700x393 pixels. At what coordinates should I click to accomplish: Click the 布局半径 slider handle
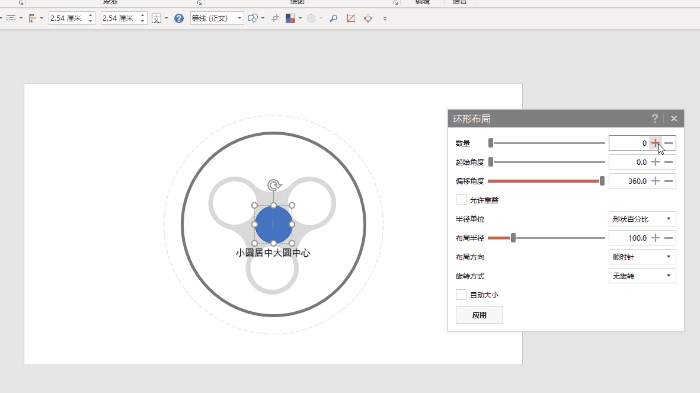click(513, 238)
